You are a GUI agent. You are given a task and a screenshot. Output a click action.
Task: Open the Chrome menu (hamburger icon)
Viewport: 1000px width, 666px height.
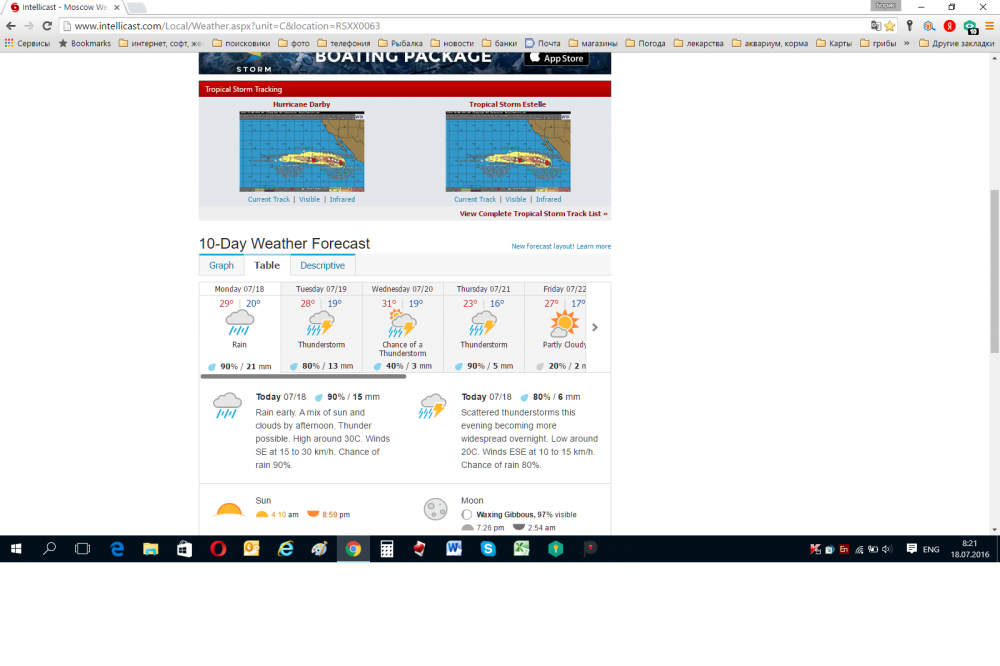(x=988, y=26)
